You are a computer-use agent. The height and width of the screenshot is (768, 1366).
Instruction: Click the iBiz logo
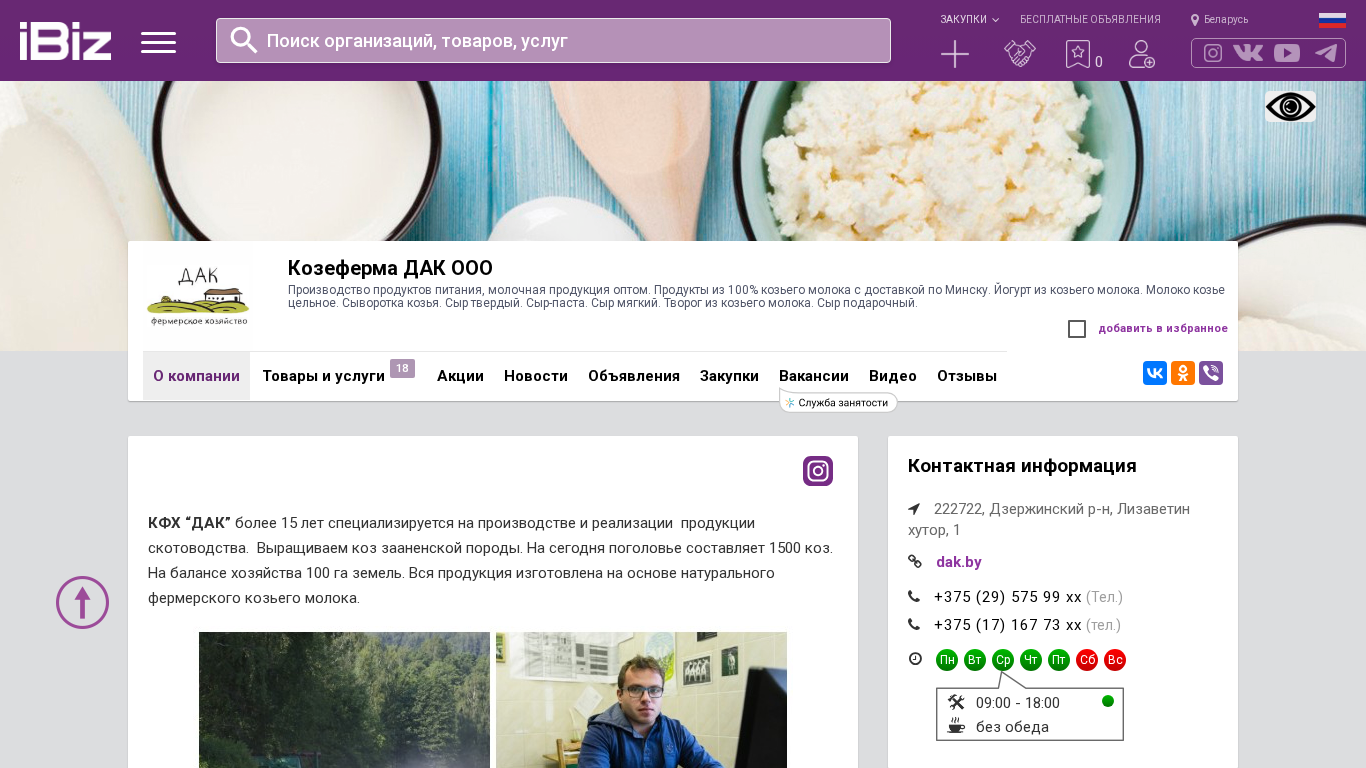(65, 41)
